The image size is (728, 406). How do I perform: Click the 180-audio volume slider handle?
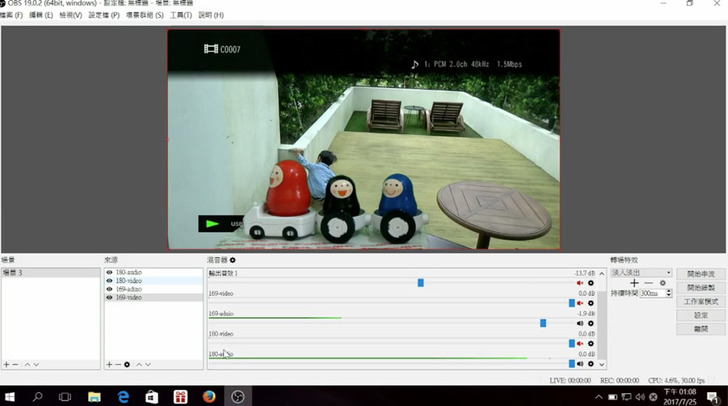click(572, 364)
